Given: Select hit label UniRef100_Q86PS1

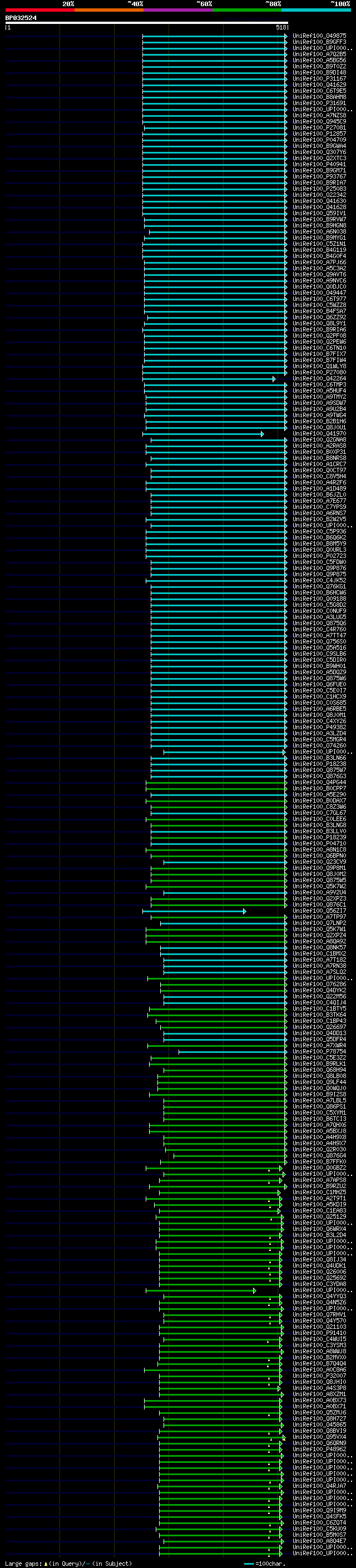Looking at the screenshot, I should (x=319, y=1106).
